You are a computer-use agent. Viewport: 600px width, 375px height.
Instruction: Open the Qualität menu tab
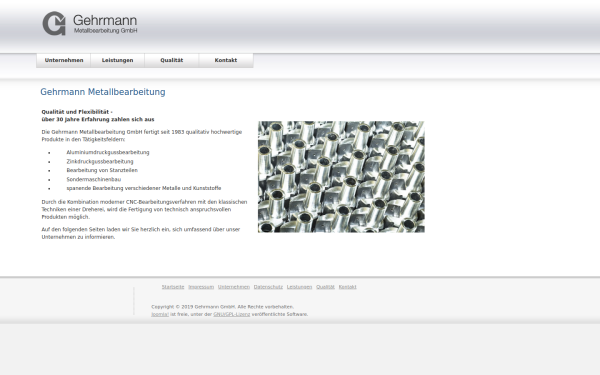pos(171,60)
